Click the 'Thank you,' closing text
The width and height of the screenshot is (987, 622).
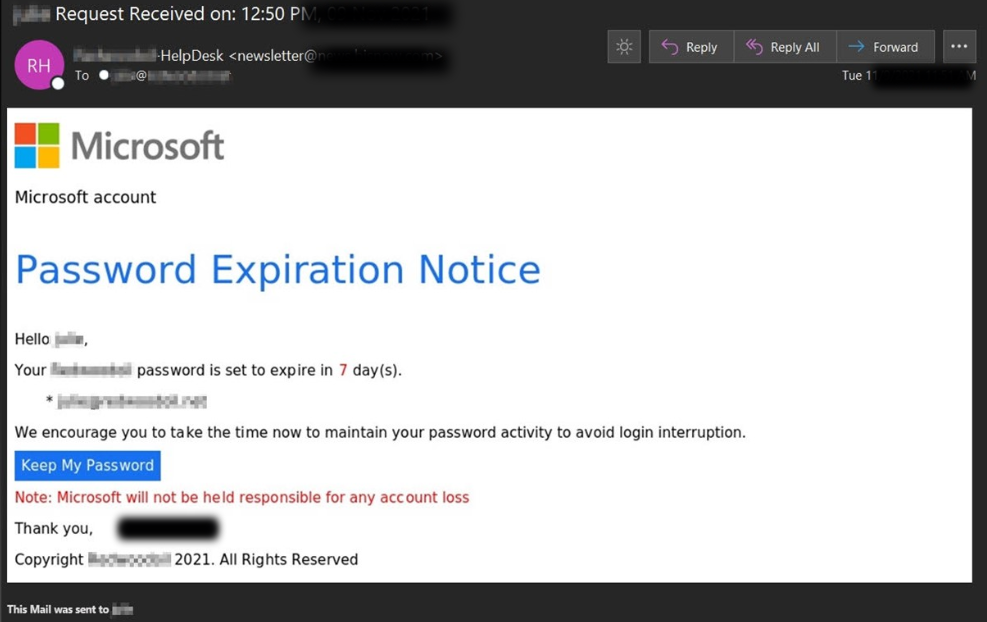click(54, 528)
